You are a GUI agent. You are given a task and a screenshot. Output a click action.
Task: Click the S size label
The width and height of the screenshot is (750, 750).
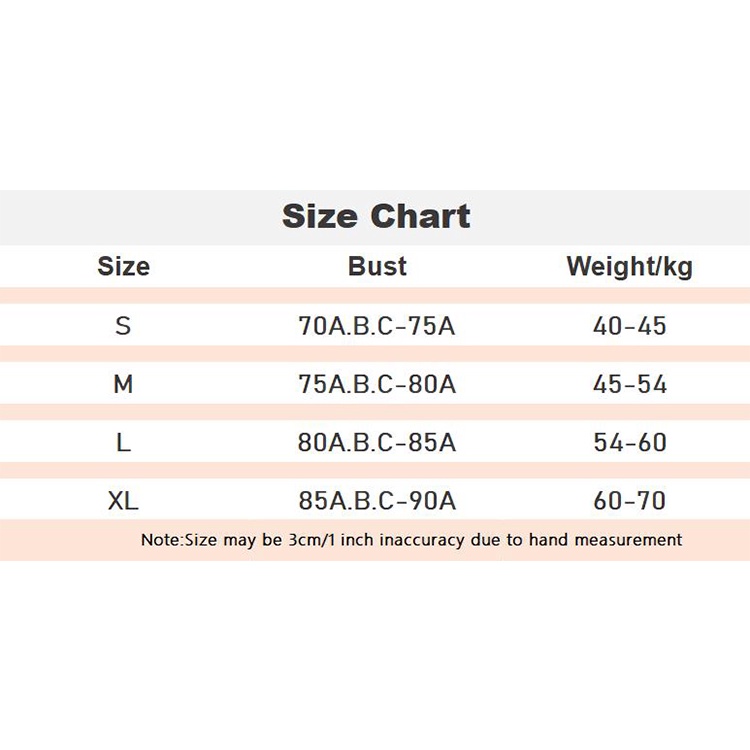click(123, 326)
